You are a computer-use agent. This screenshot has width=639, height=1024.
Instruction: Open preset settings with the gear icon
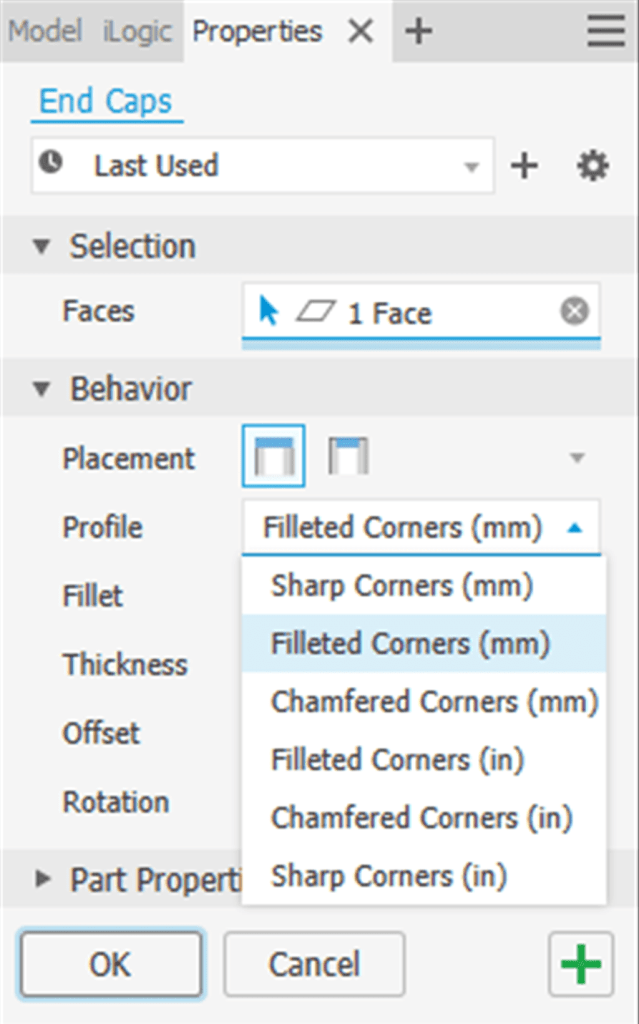coord(593,166)
